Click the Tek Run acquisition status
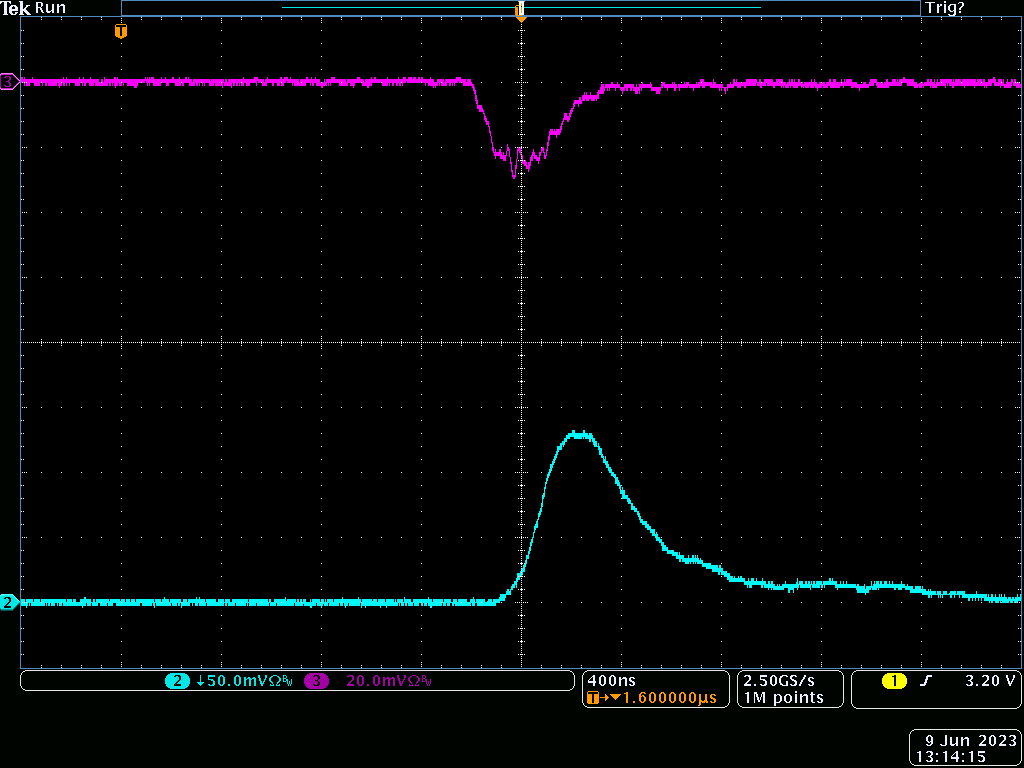This screenshot has width=1024, height=768. point(33,8)
